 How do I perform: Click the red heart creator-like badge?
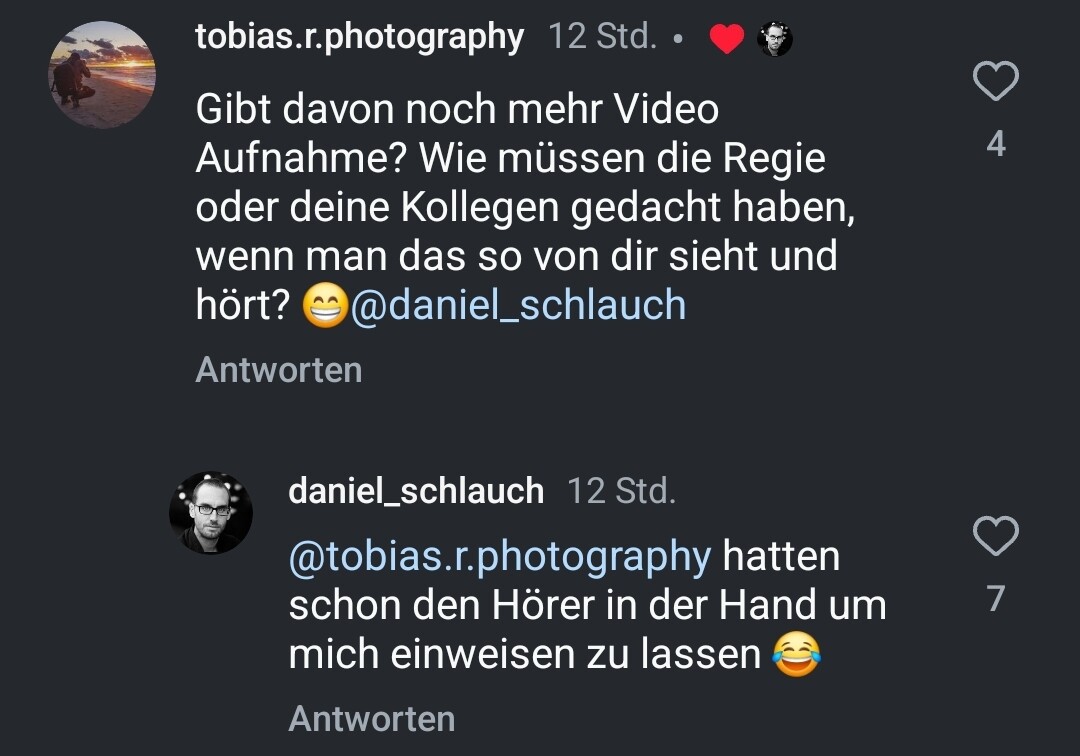pos(727,39)
